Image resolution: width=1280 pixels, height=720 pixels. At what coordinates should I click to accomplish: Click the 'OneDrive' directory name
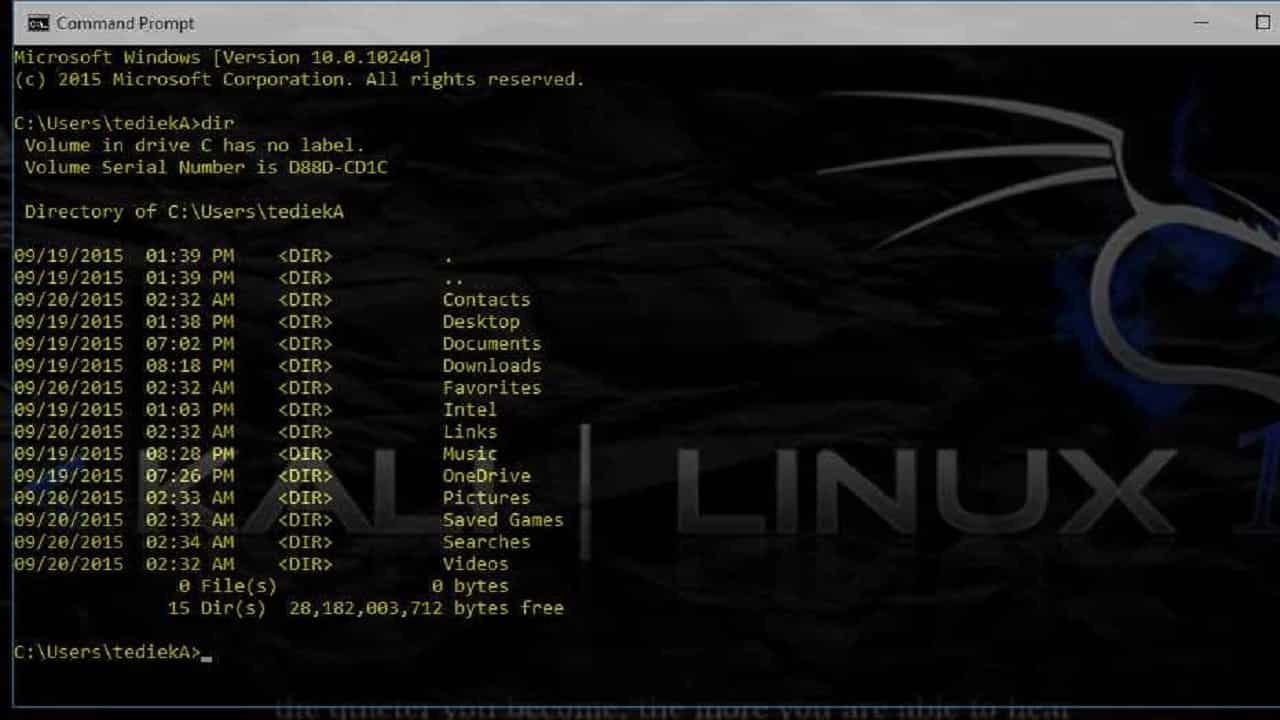pyautogui.click(x=486, y=475)
